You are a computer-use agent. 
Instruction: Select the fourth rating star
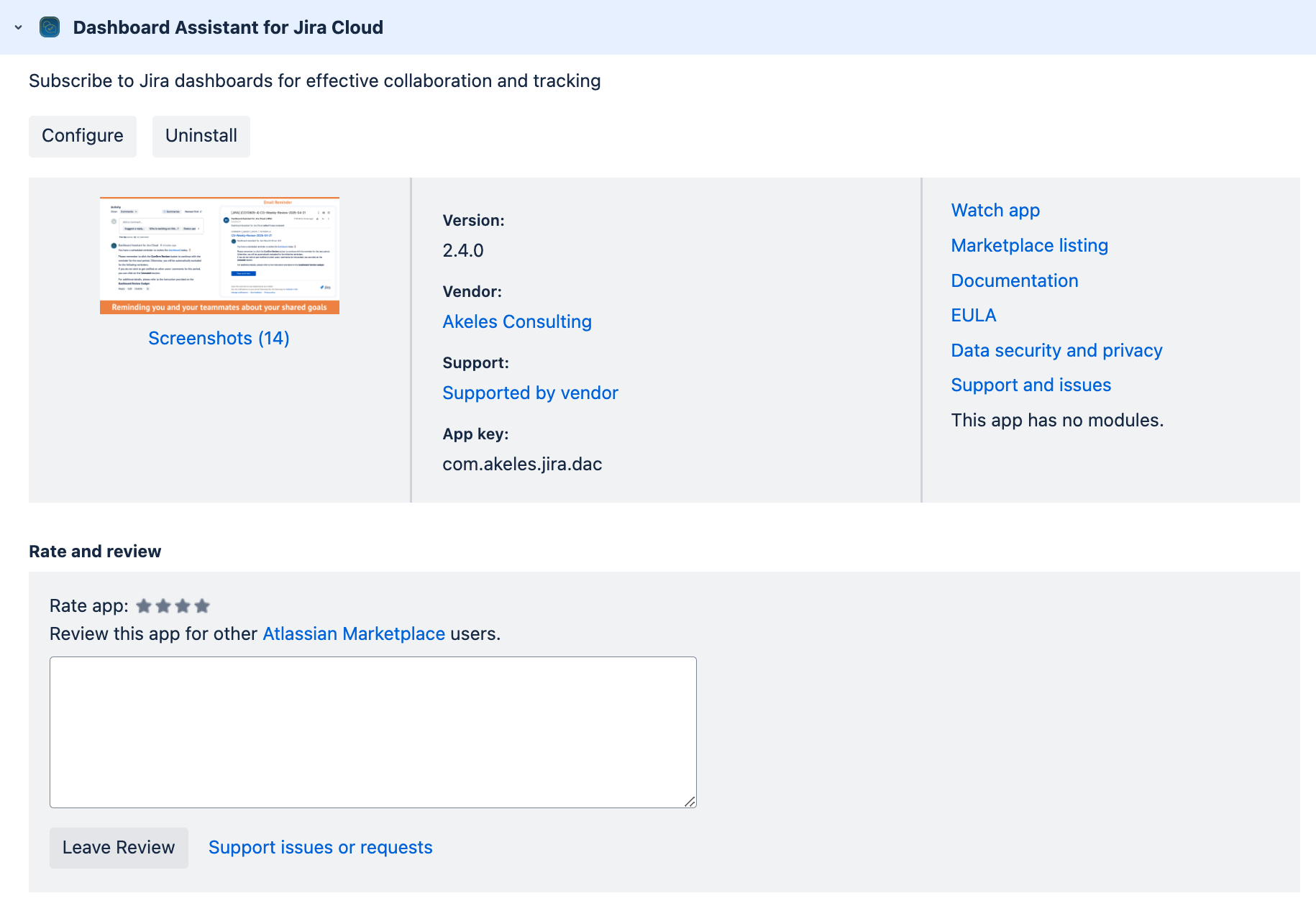click(x=202, y=606)
